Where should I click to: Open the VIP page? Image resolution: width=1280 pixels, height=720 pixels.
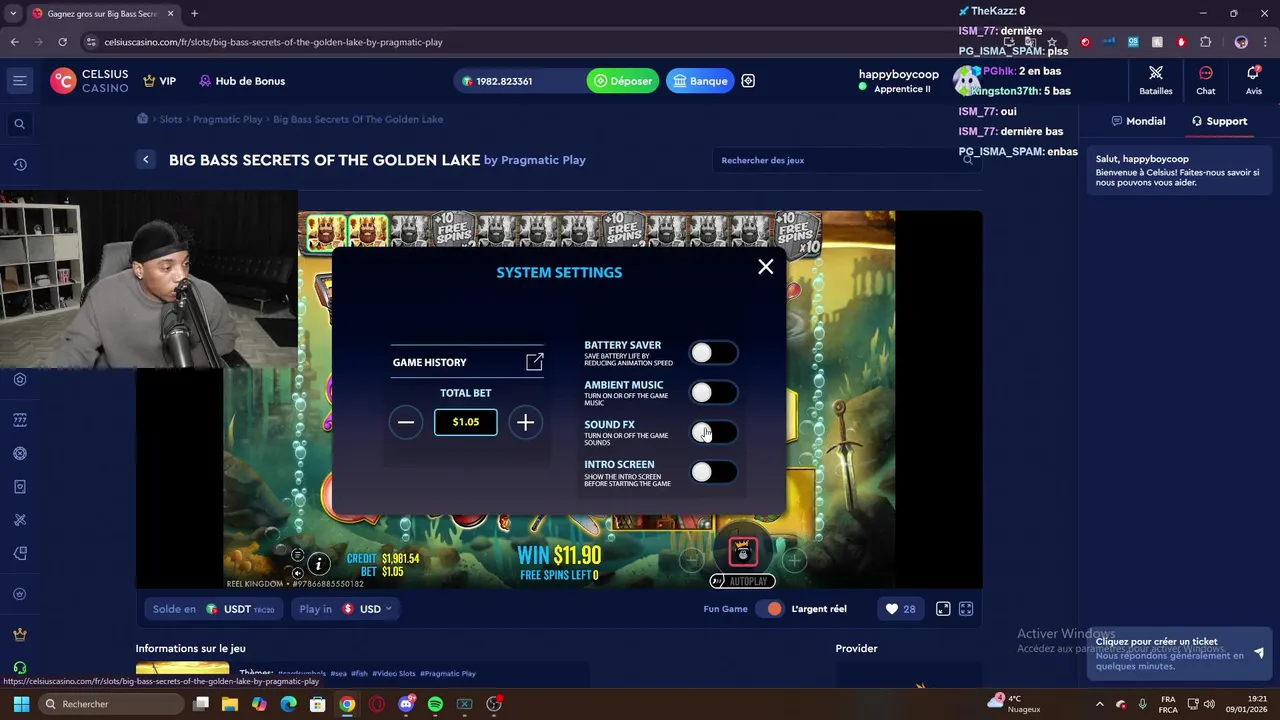[160, 81]
